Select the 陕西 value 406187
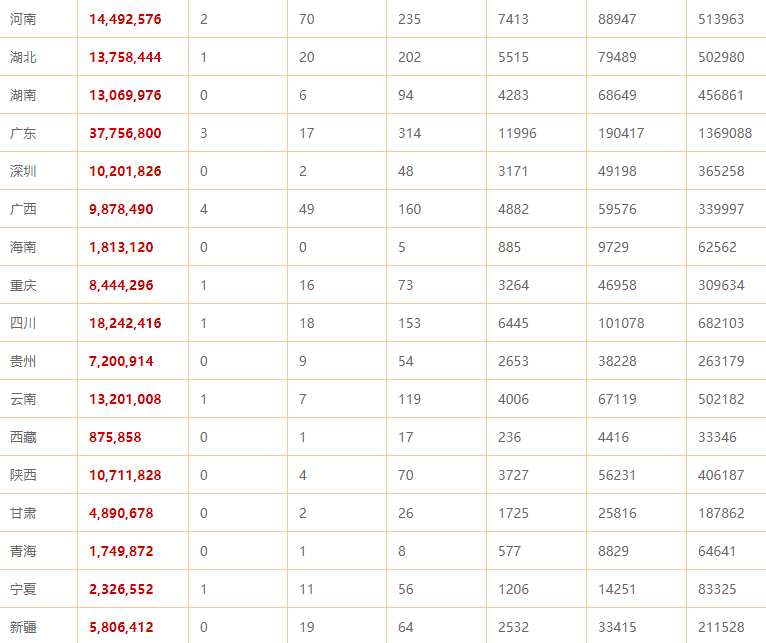Screen dimensions: 766x643 tap(721, 475)
